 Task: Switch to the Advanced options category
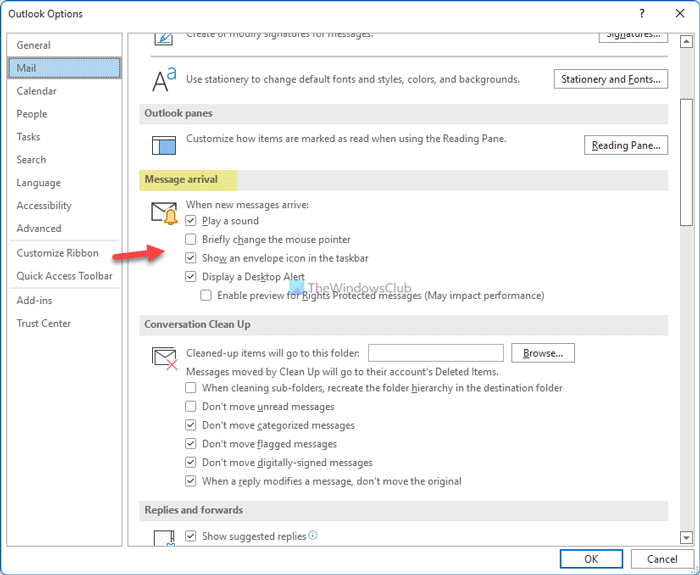(39, 229)
